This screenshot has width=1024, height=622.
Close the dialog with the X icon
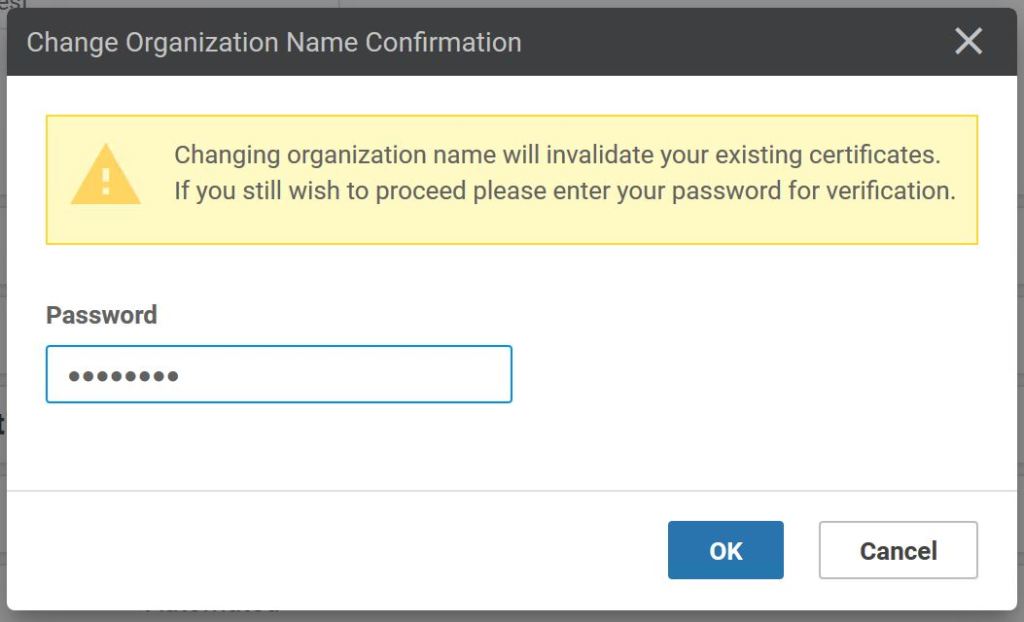968,42
